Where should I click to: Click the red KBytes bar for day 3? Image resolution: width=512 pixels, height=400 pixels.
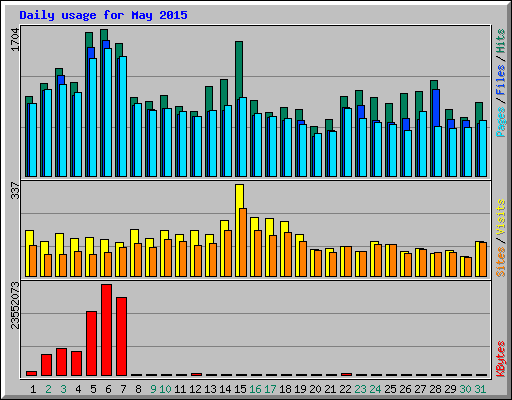tap(61, 362)
